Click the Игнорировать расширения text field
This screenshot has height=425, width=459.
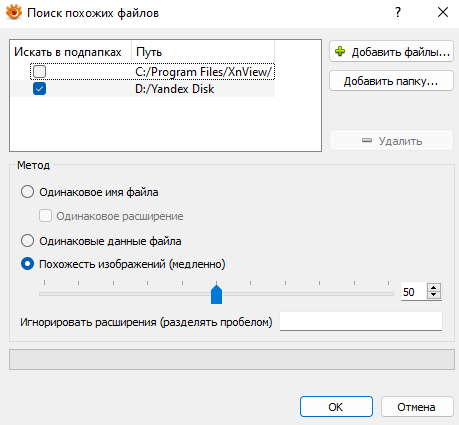click(x=361, y=321)
